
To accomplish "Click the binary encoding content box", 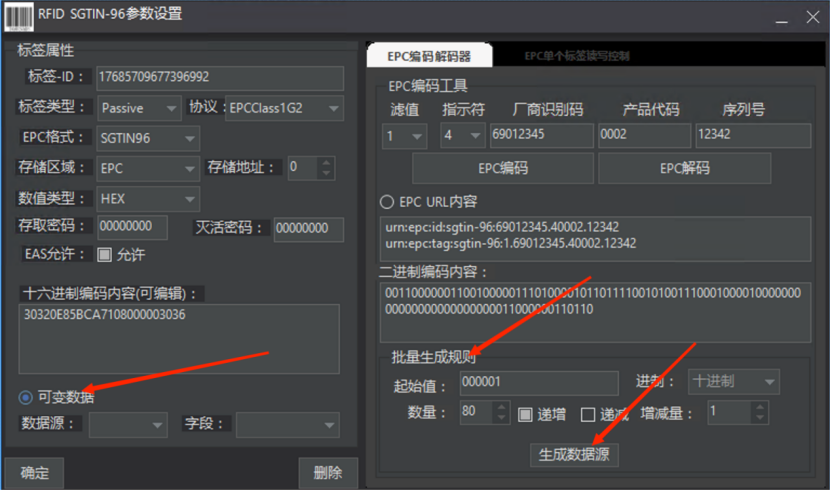I will [596, 312].
